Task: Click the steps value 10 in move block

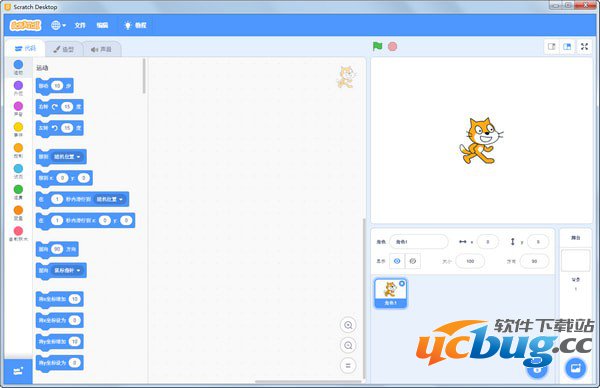Action: pyautogui.click(x=57, y=86)
